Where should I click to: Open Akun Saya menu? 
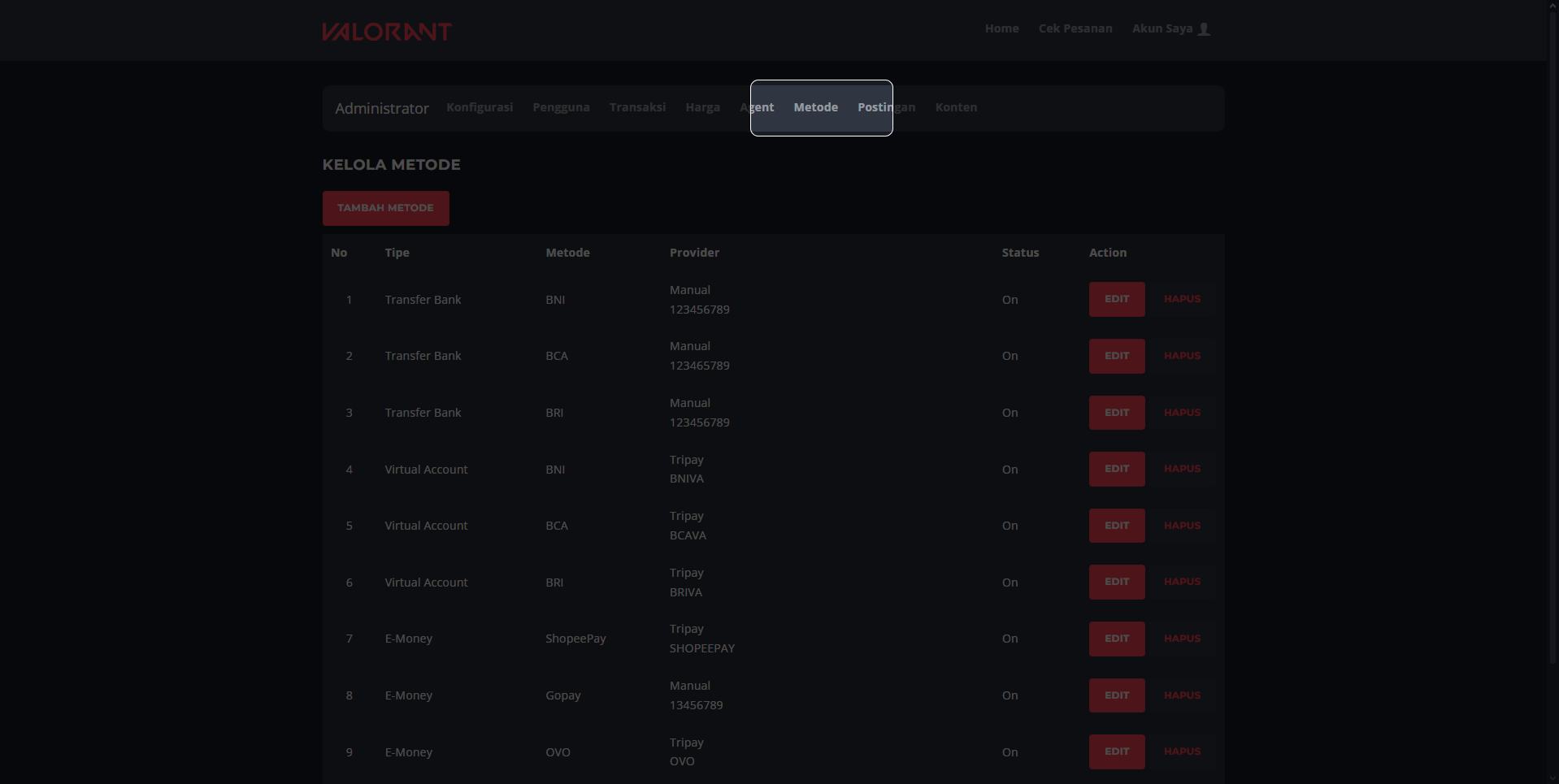click(1171, 28)
